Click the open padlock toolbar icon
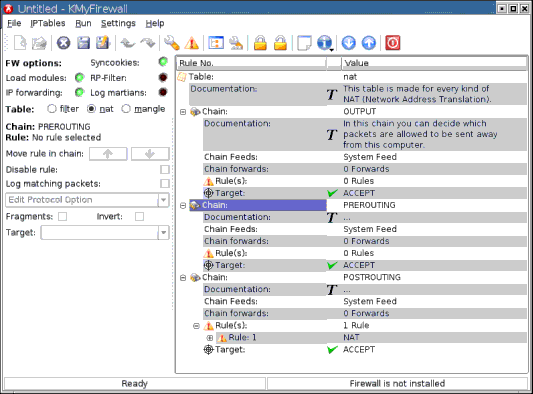Screen dimensions: 533x394 click(x=280, y=43)
